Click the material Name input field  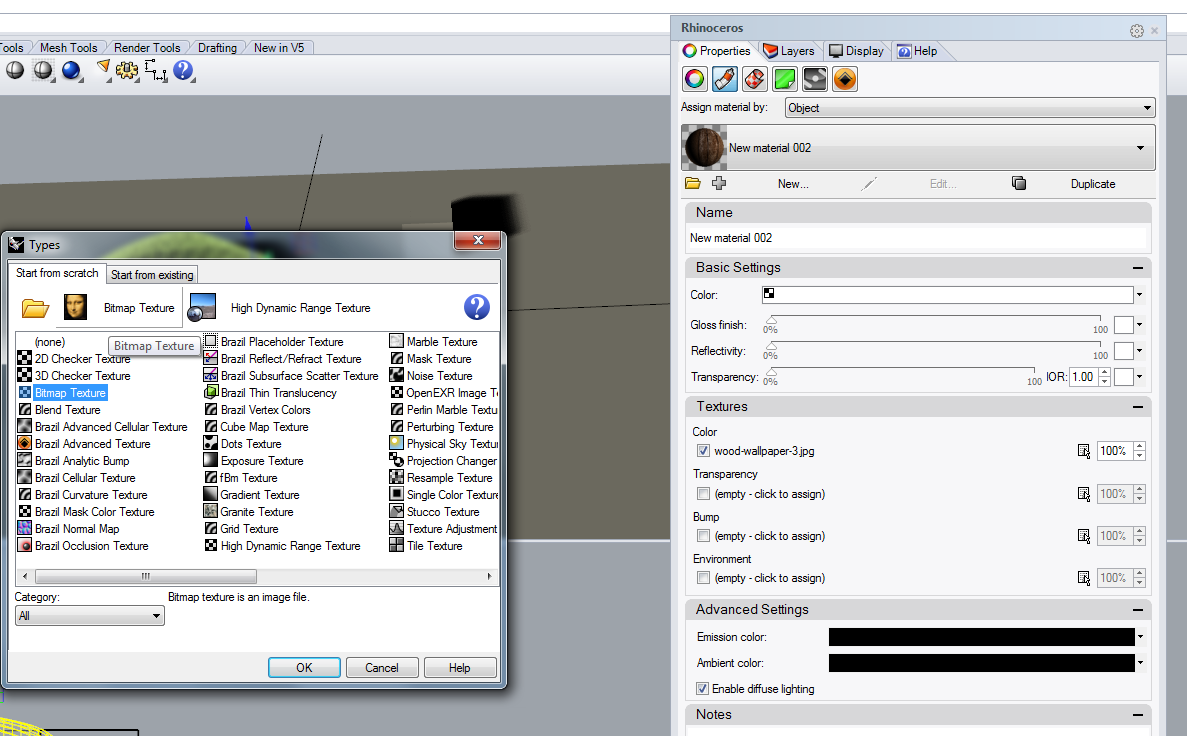[x=918, y=238]
